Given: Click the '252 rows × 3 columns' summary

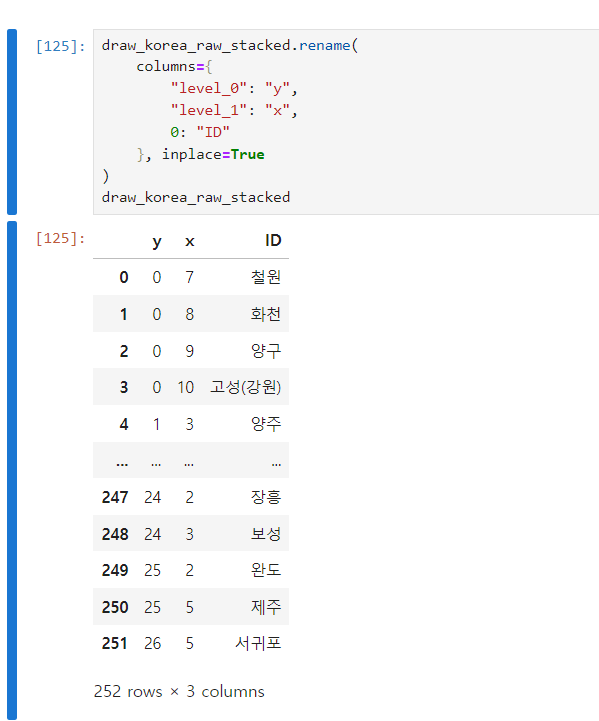Looking at the screenshot, I should coord(179,692).
